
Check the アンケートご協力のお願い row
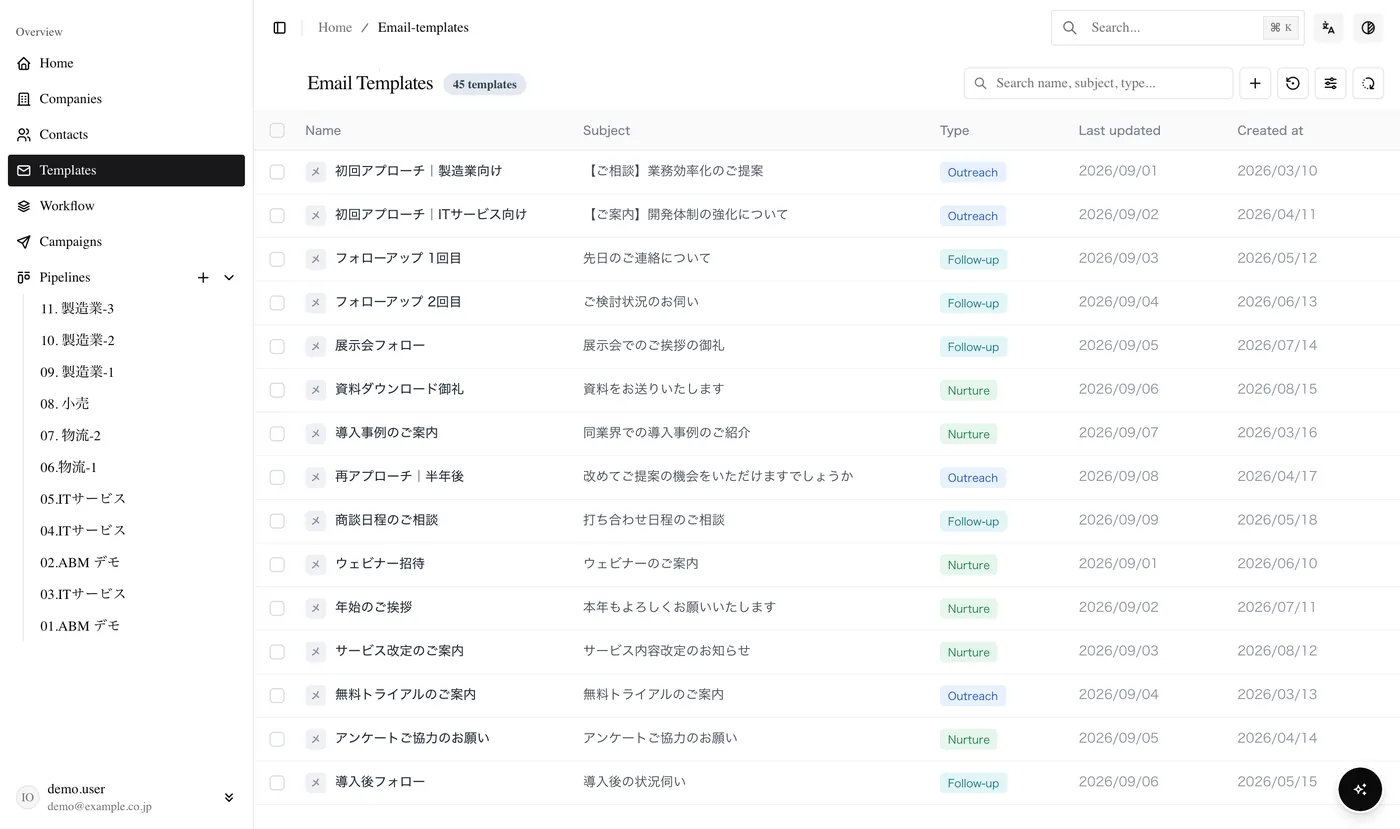[277, 739]
